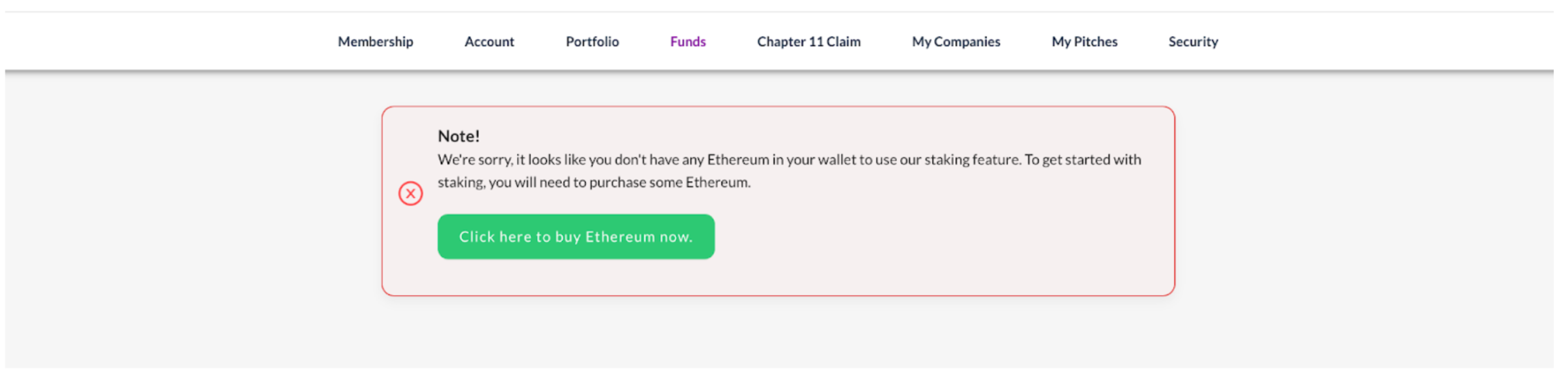Select the highlighted Funds tab
Screen dimensions: 1568x380
pyautogui.click(x=688, y=42)
